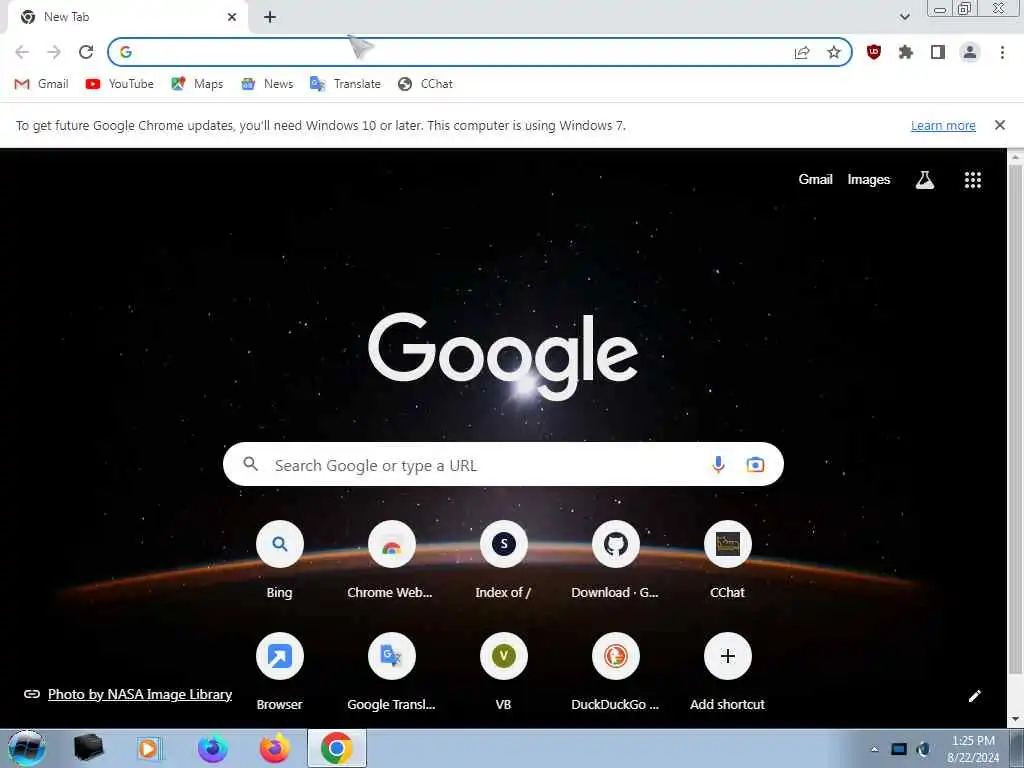Open the Gmail bookmark

pos(41,84)
